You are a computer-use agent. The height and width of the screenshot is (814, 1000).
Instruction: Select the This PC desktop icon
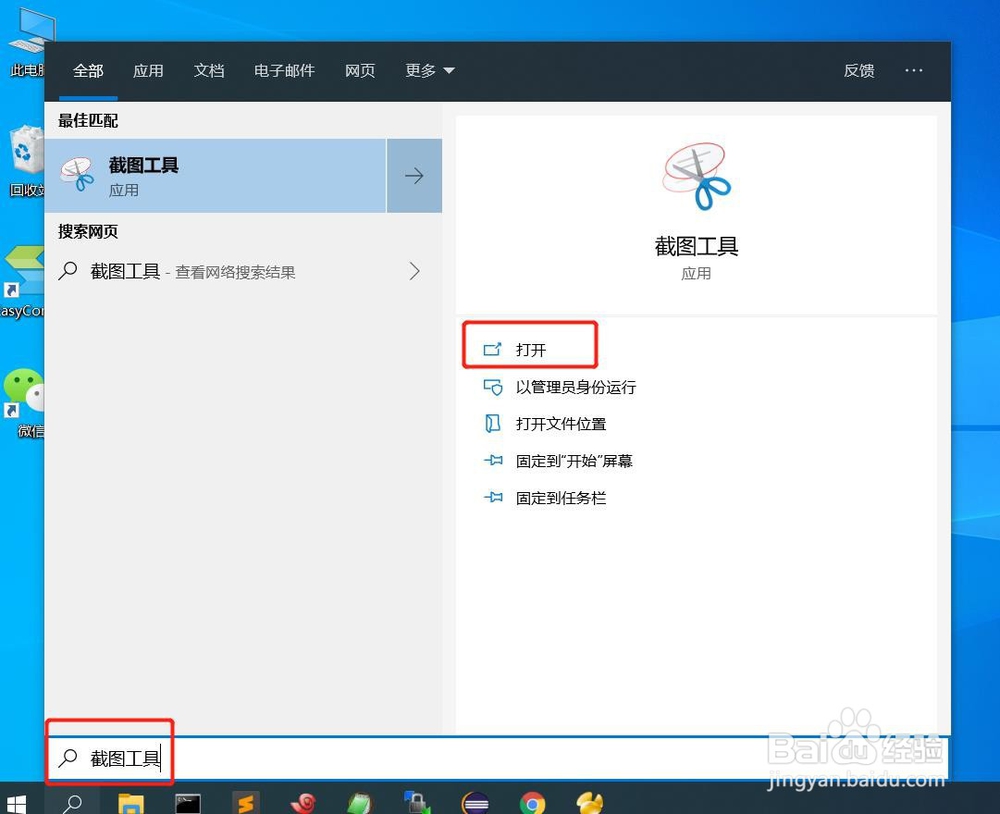29,43
